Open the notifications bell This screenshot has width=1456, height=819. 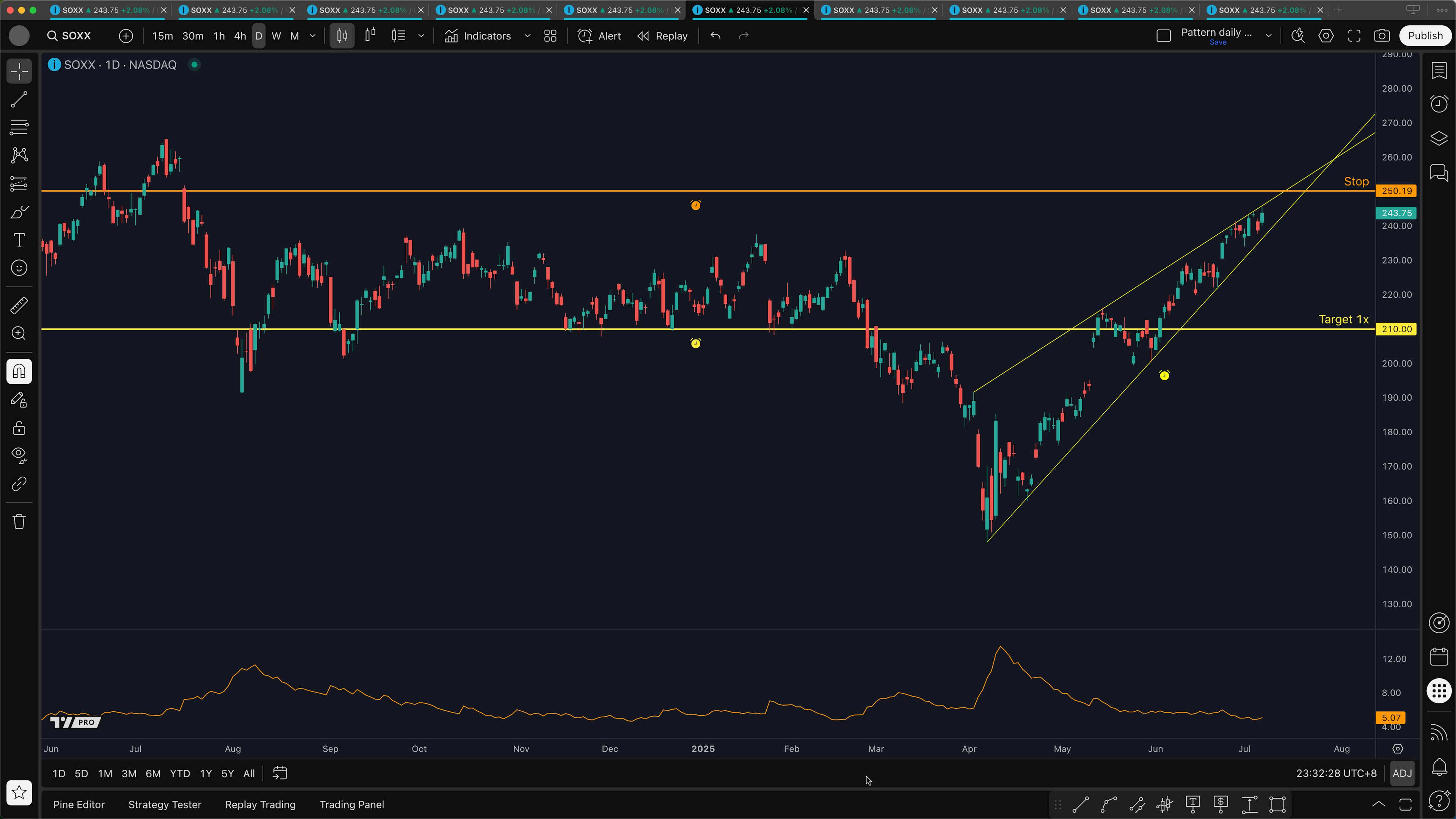(1439, 766)
